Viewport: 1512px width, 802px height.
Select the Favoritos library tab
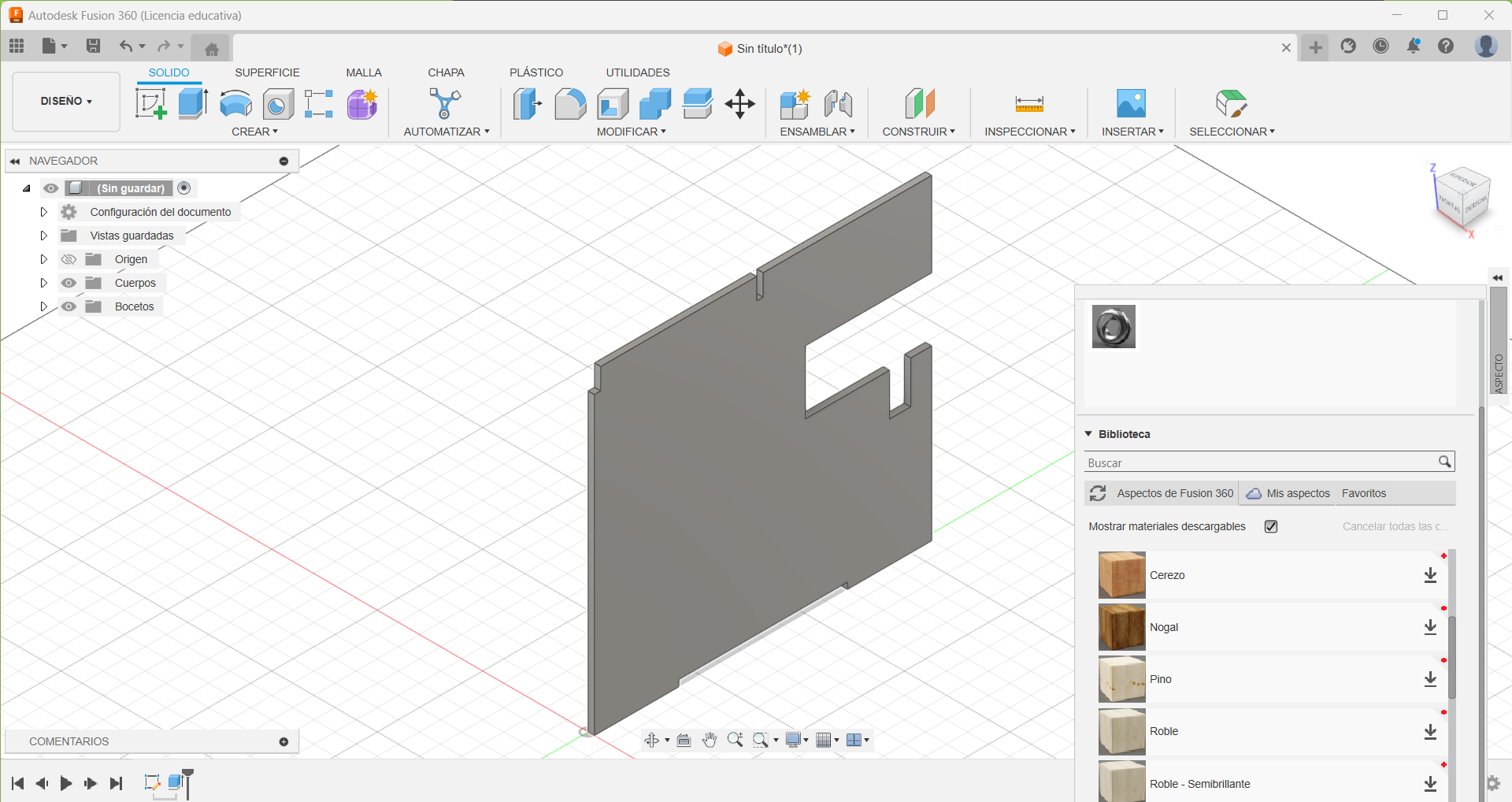[x=1364, y=493]
